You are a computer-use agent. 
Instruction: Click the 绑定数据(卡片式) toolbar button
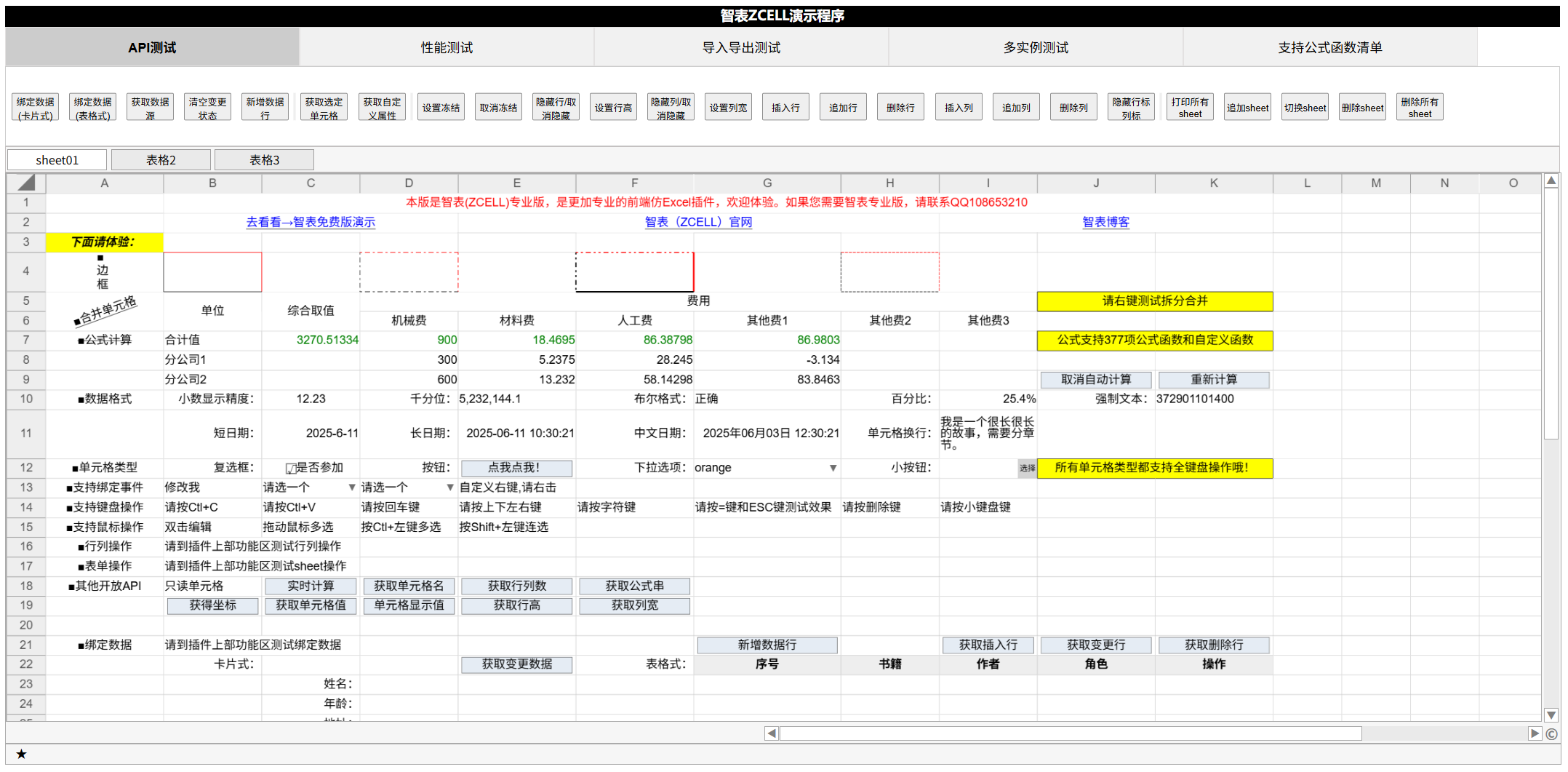pos(36,108)
